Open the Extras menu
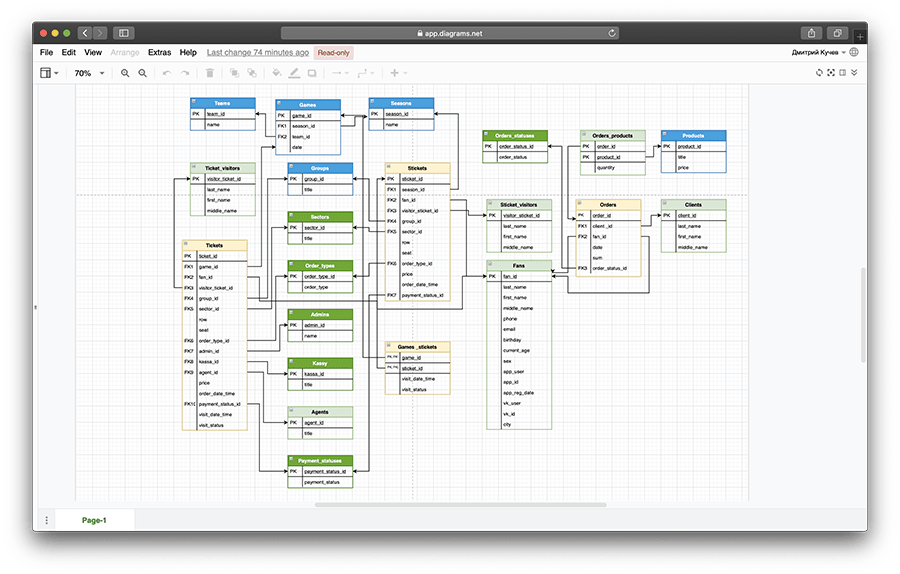The height and width of the screenshot is (574, 900). point(159,52)
